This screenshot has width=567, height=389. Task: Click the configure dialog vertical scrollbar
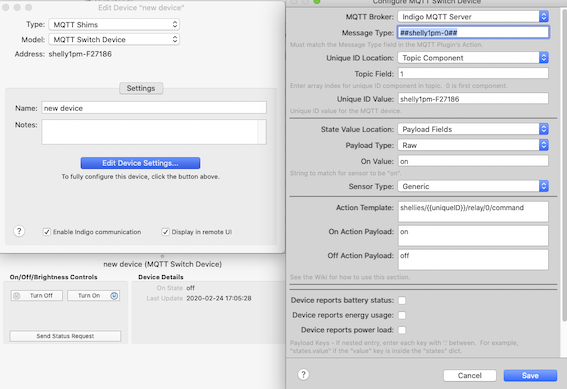click(x=564, y=166)
